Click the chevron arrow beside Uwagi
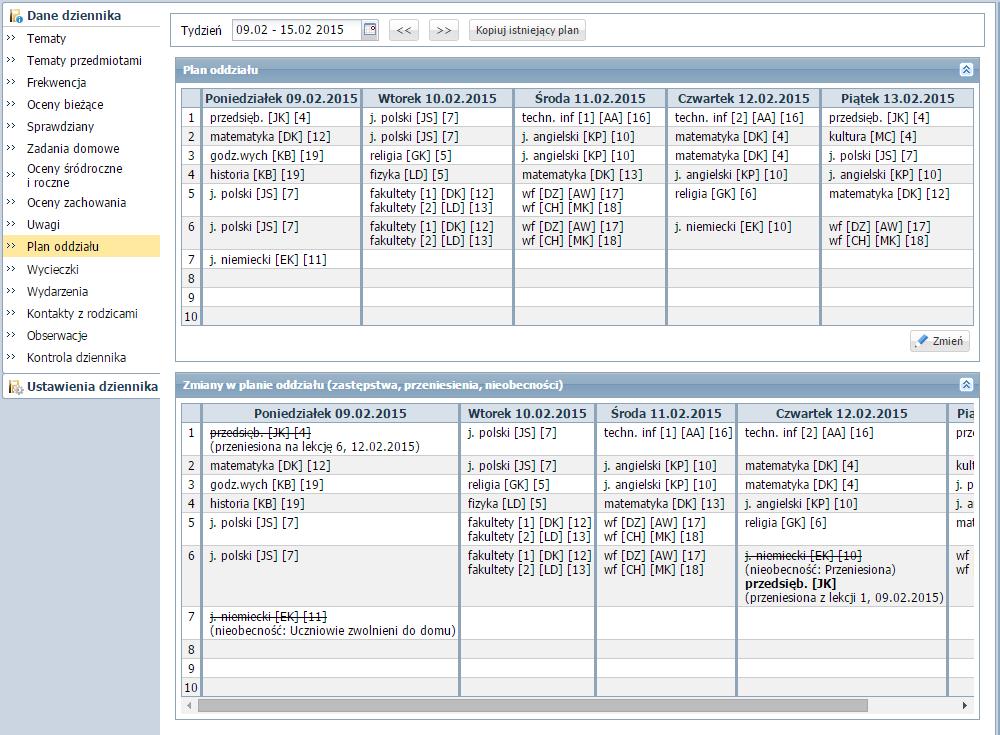 (11, 224)
